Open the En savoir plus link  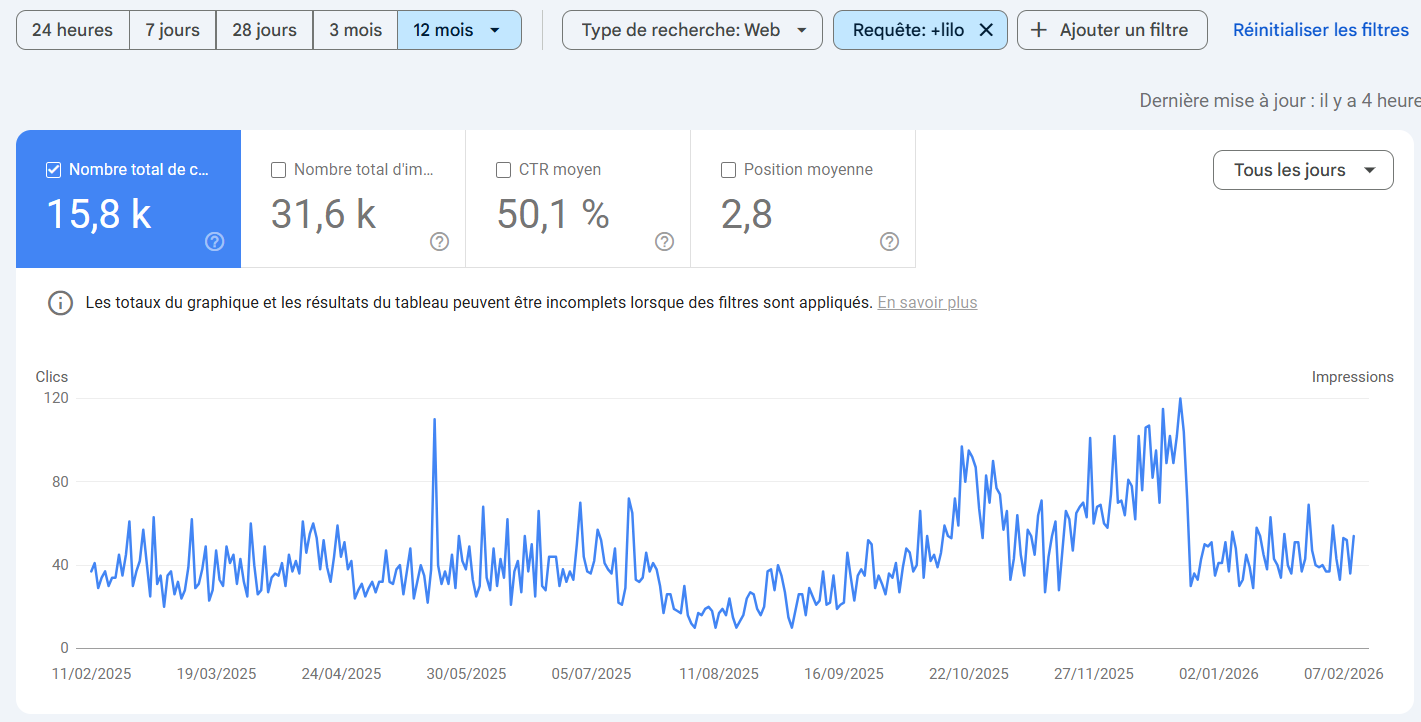[927, 303]
